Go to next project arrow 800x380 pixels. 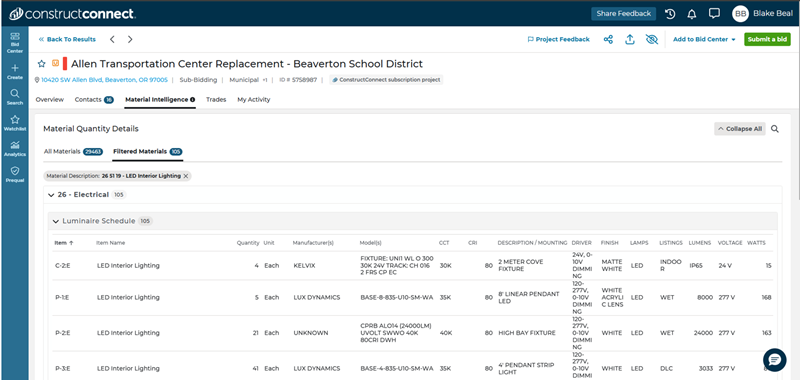tap(130, 39)
